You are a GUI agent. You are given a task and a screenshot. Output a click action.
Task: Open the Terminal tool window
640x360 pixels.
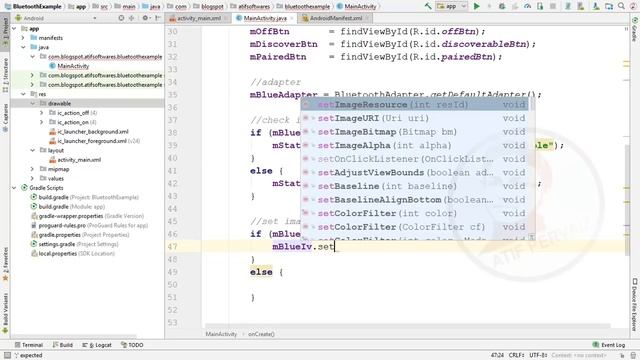29,345
